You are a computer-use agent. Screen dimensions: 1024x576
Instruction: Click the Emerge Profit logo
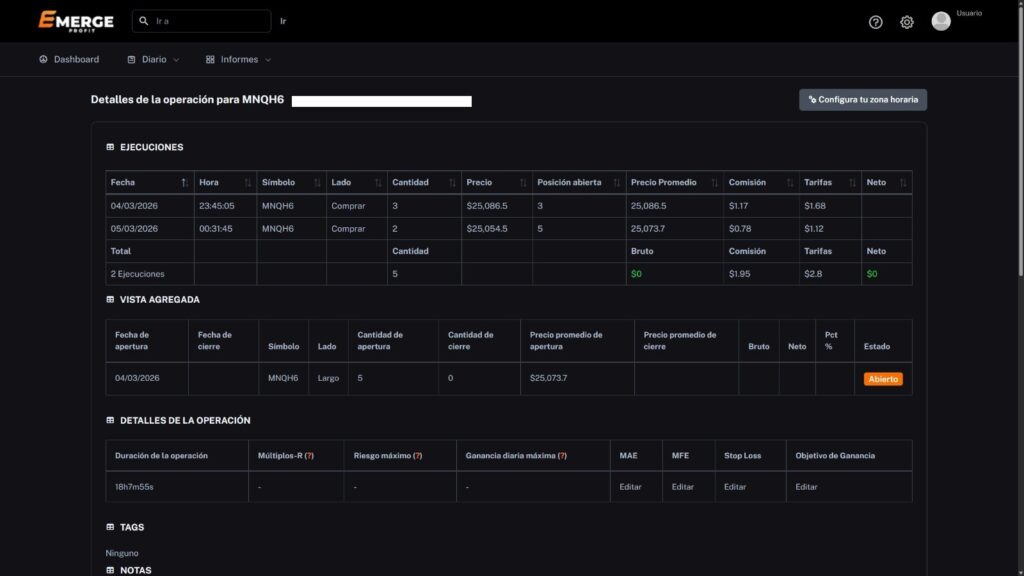[76, 21]
